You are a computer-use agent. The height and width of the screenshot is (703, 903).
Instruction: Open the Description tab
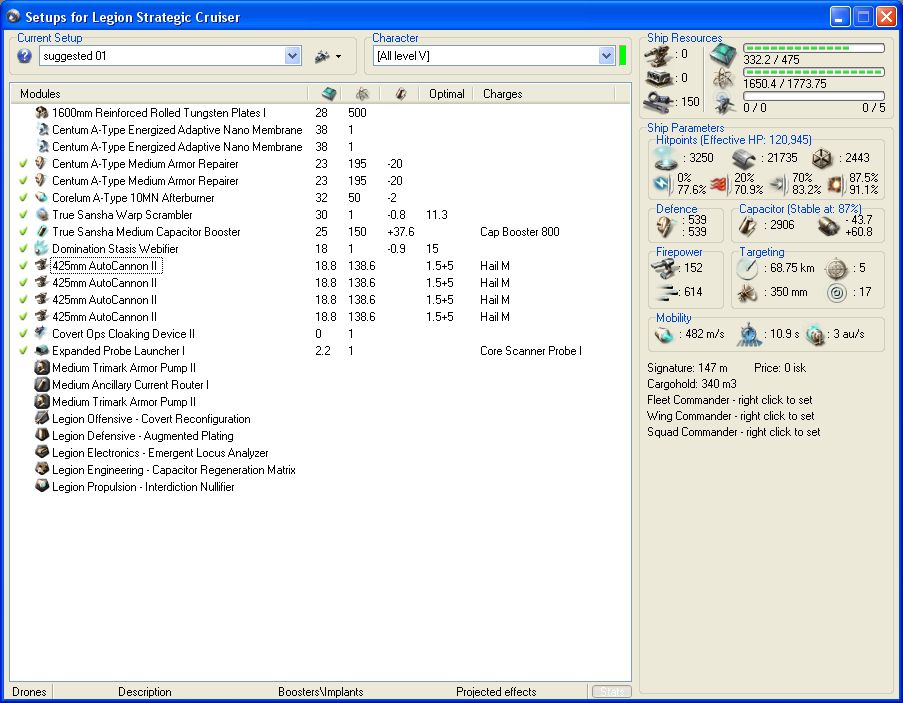(145, 691)
